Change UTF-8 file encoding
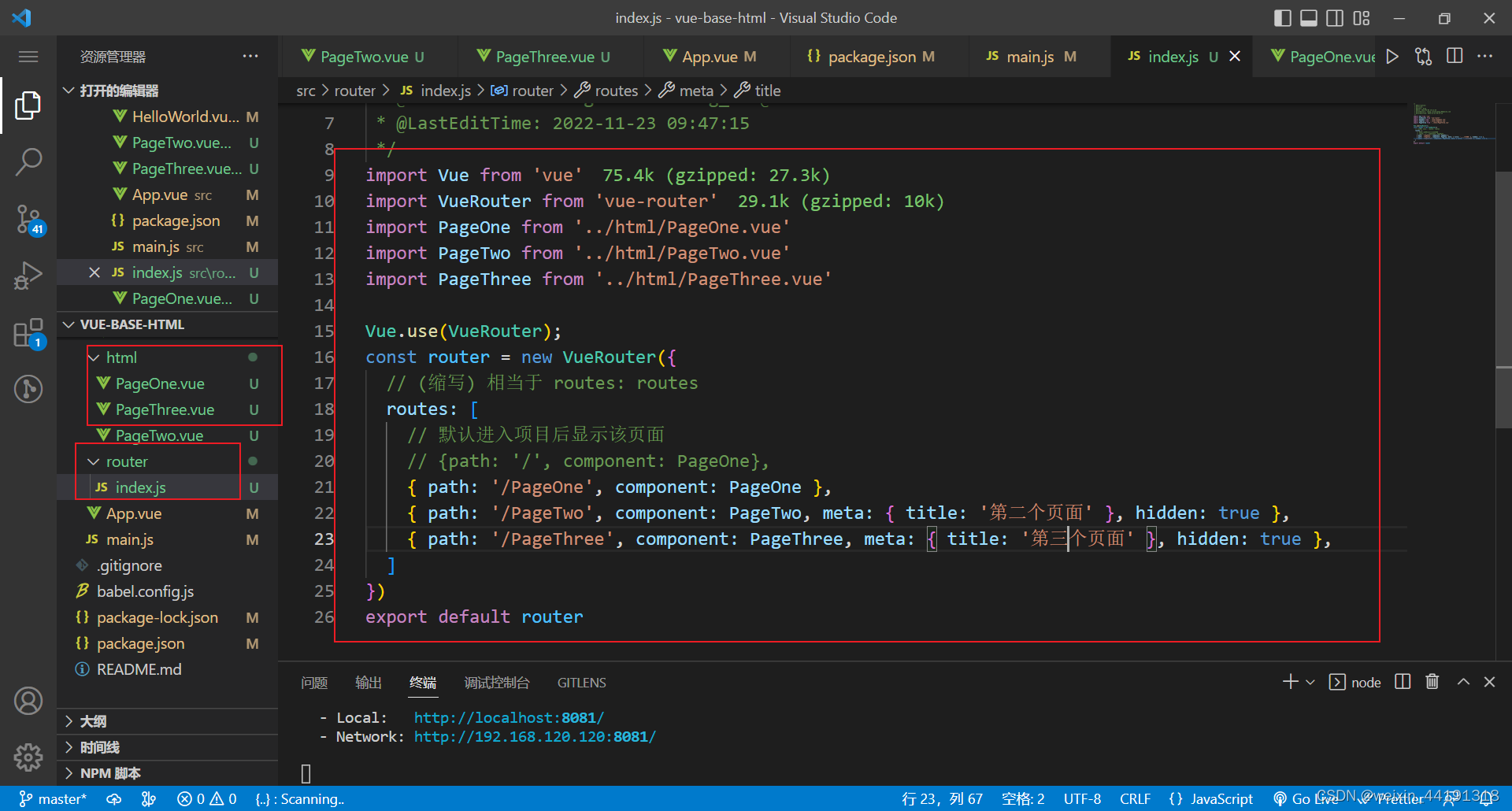The image size is (1512, 811). point(1082,798)
